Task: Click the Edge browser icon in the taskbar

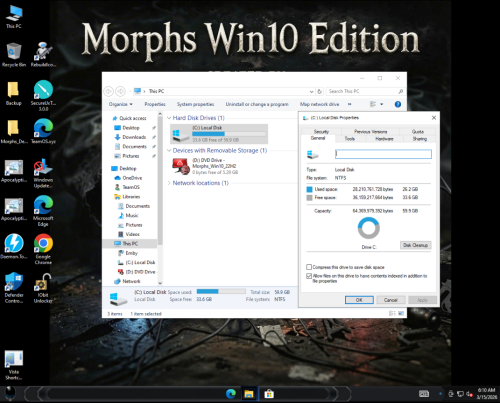Action: click(231, 394)
